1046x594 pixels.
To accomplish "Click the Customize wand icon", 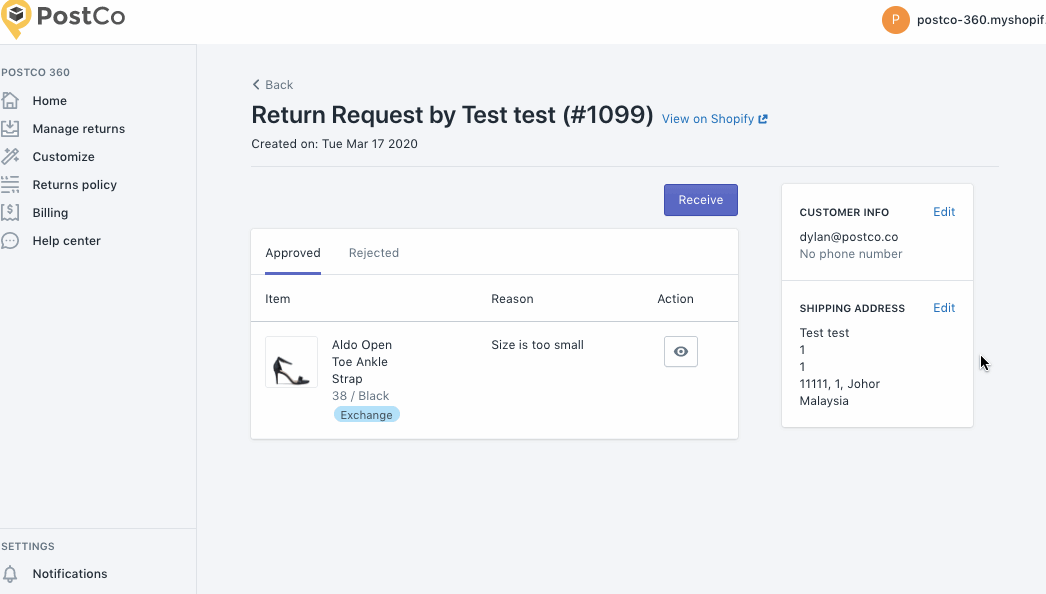I will [10, 157].
